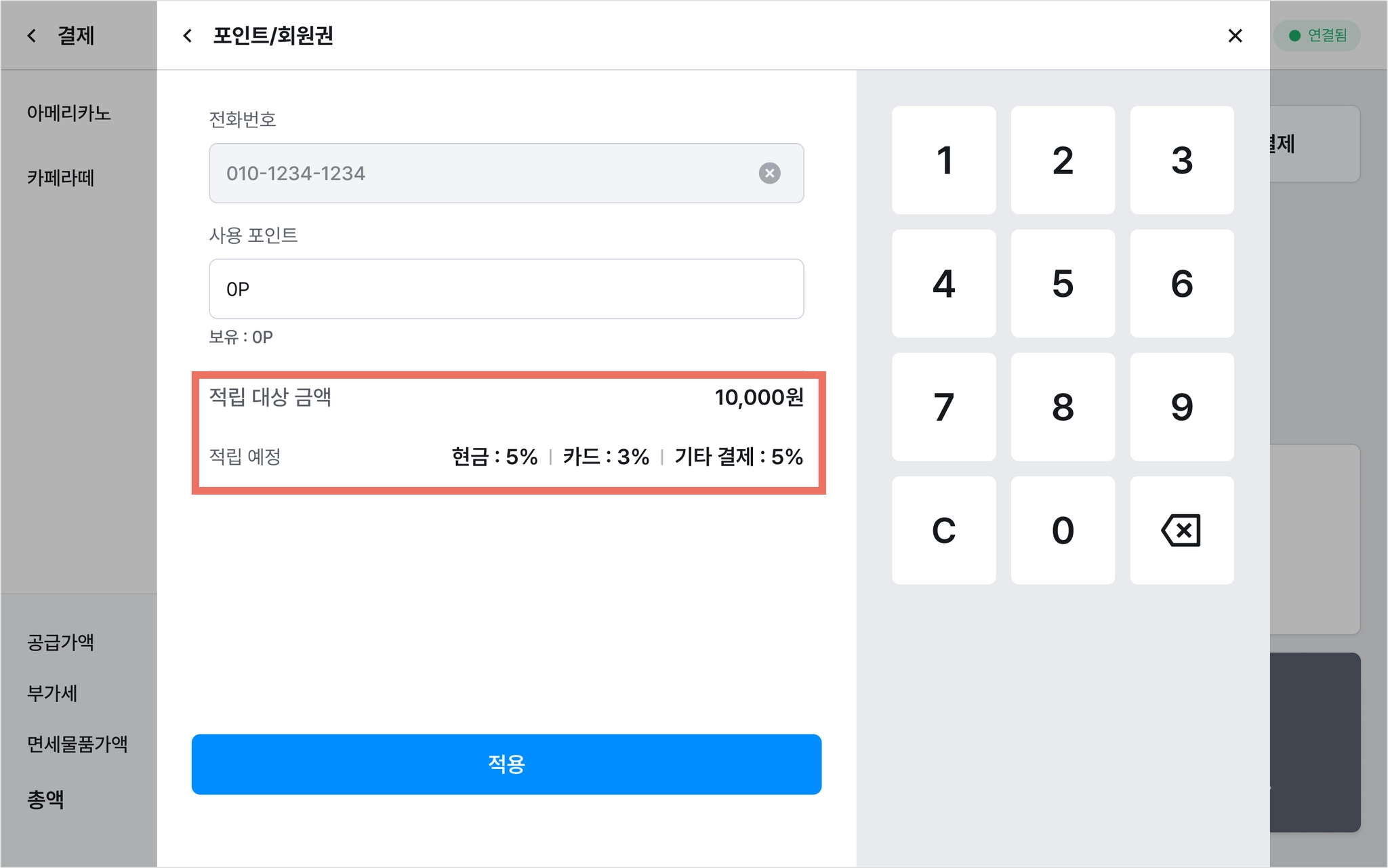Tap keypad number 9

[x=1181, y=407]
